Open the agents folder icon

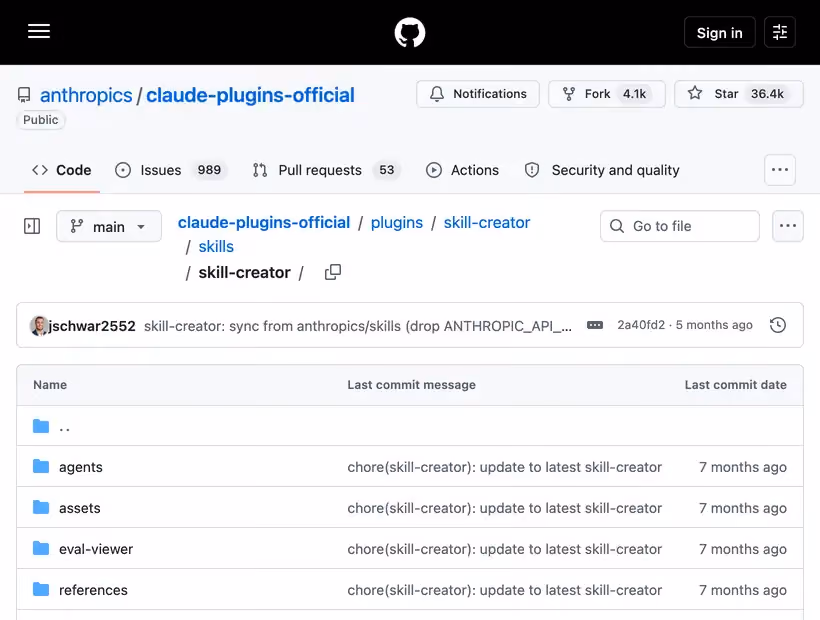tap(41, 466)
